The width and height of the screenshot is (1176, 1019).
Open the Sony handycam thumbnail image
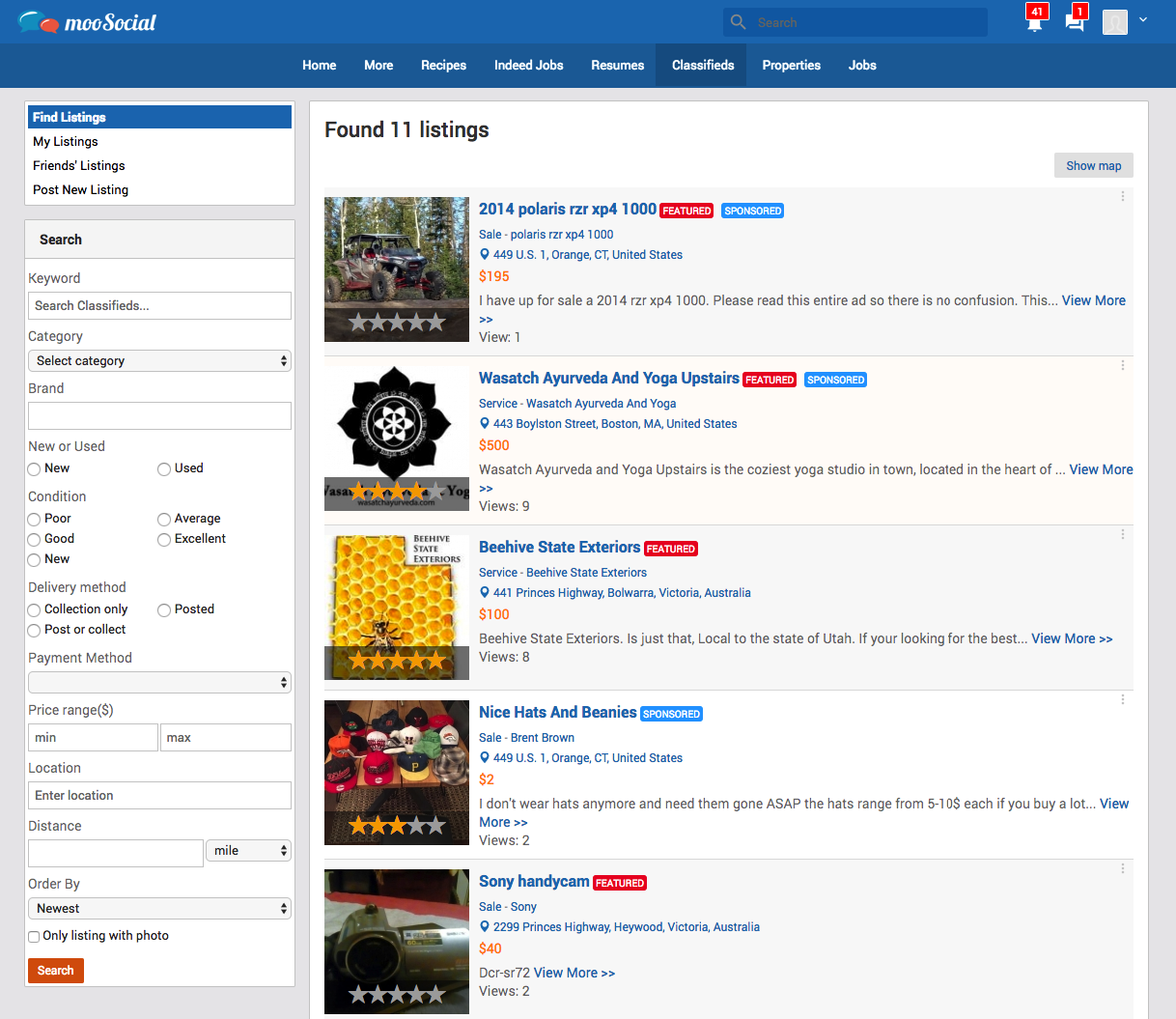pyautogui.click(x=397, y=942)
